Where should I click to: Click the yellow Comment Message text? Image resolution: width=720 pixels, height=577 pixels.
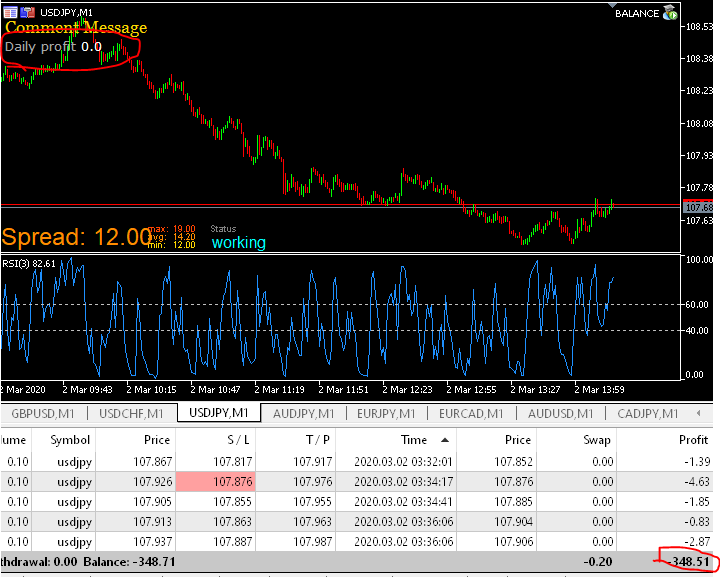[76, 27]
